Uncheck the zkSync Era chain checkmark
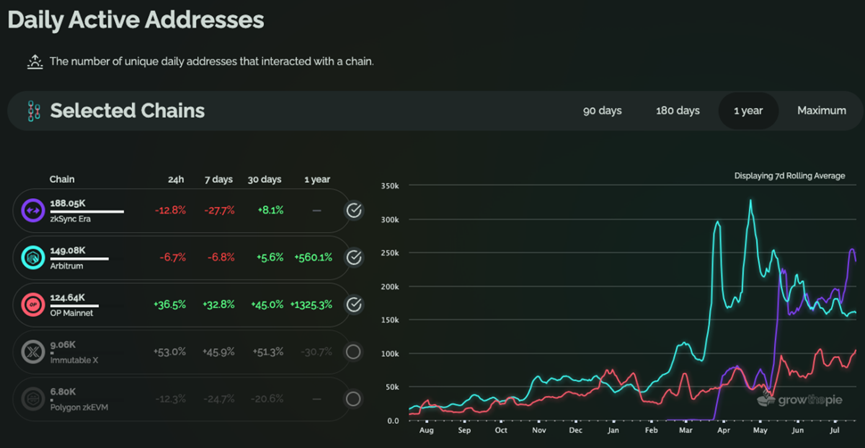Viewport: 865px width, 448px height. (x=354, y=211)
